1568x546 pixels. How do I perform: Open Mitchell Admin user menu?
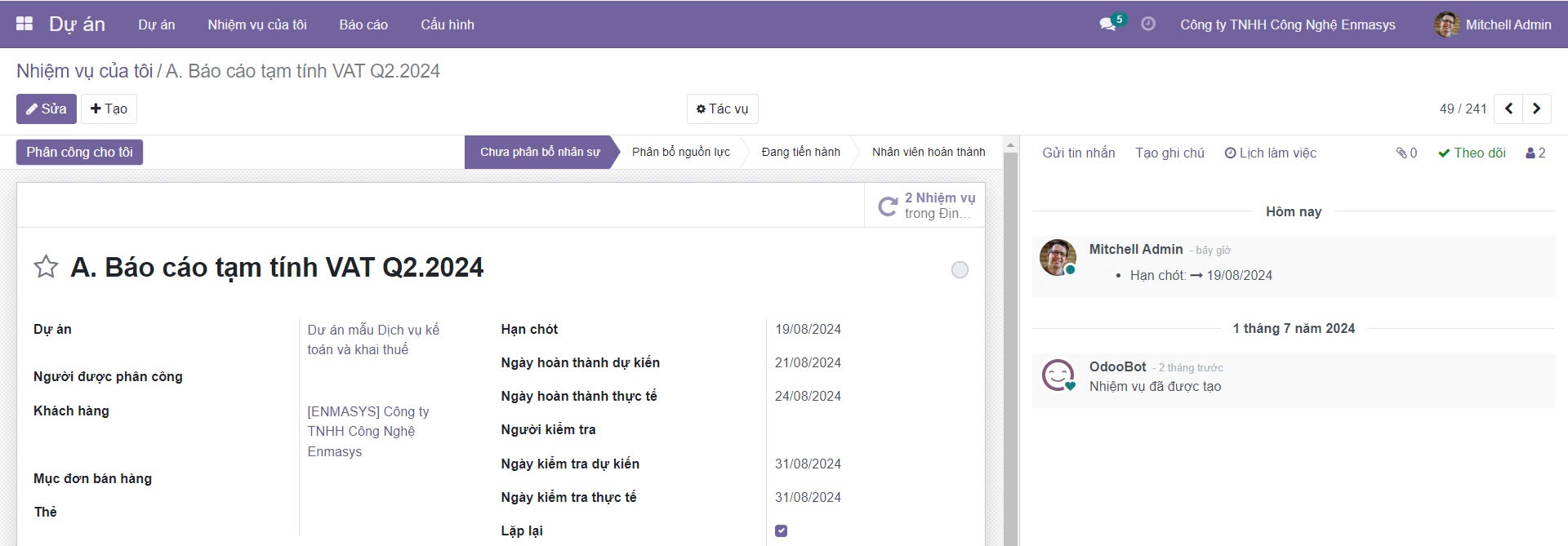(1493, 24)
